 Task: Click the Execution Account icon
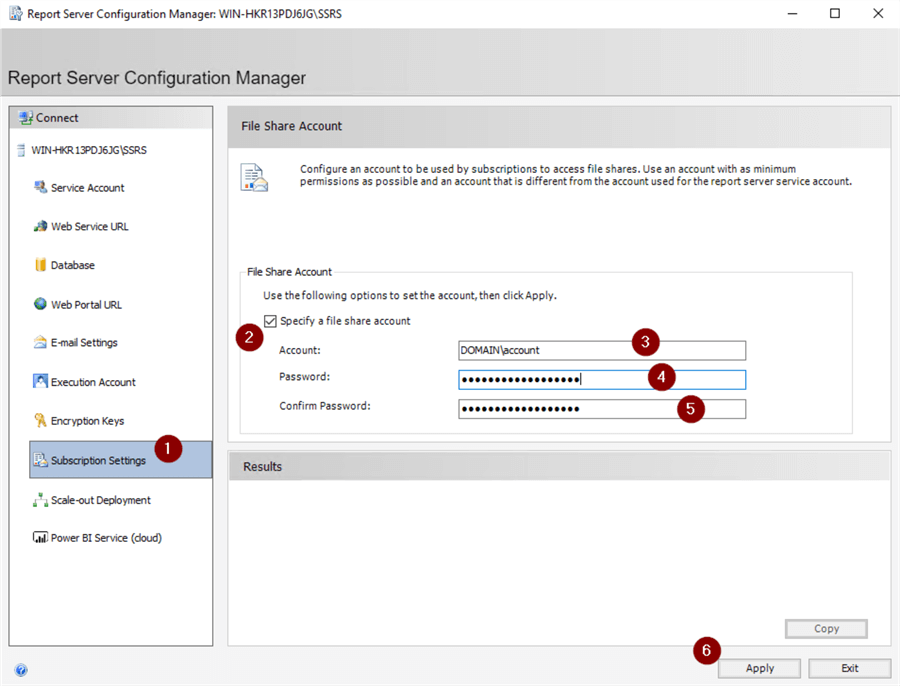40,382
